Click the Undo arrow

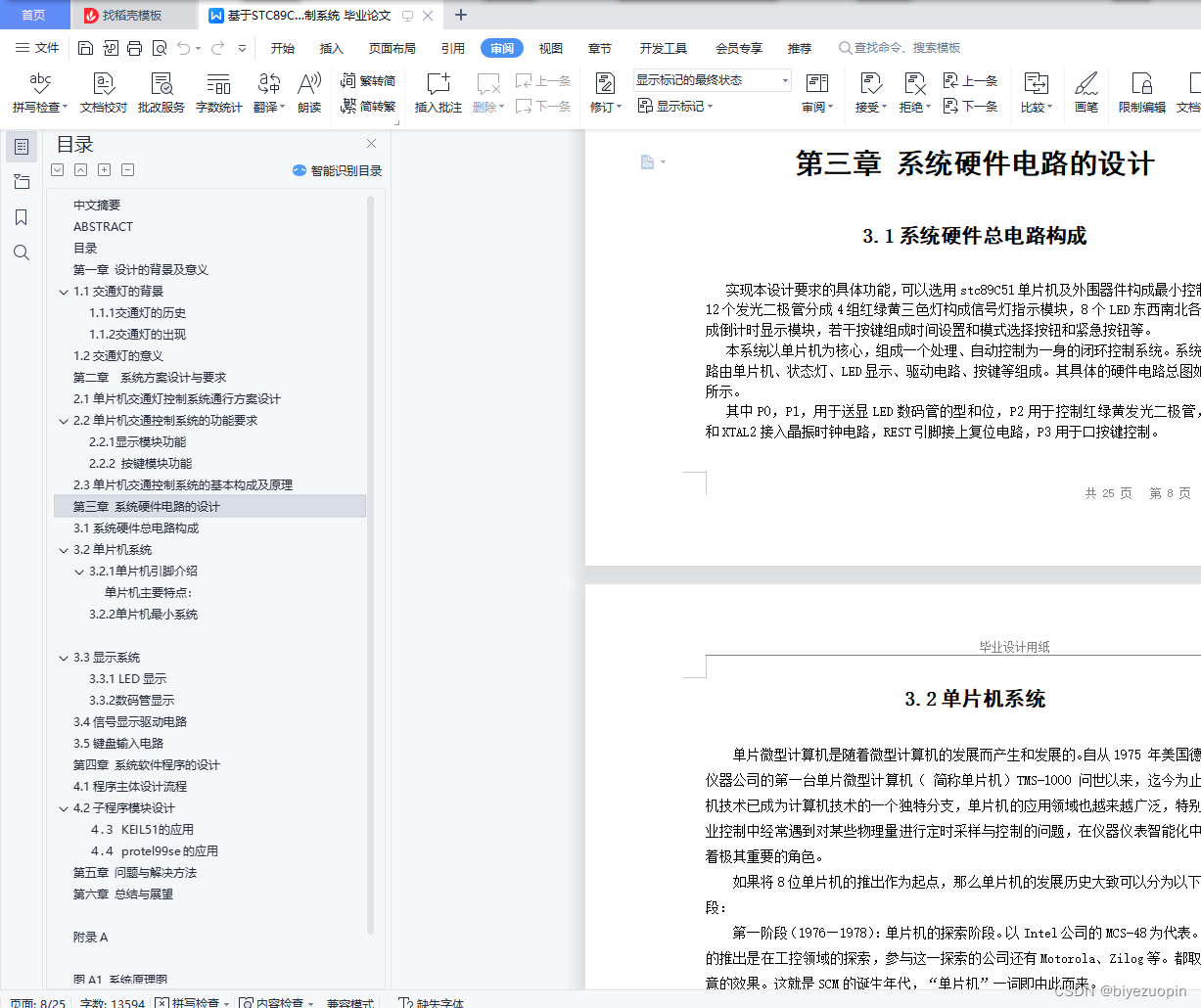click(x=184, y=48)
